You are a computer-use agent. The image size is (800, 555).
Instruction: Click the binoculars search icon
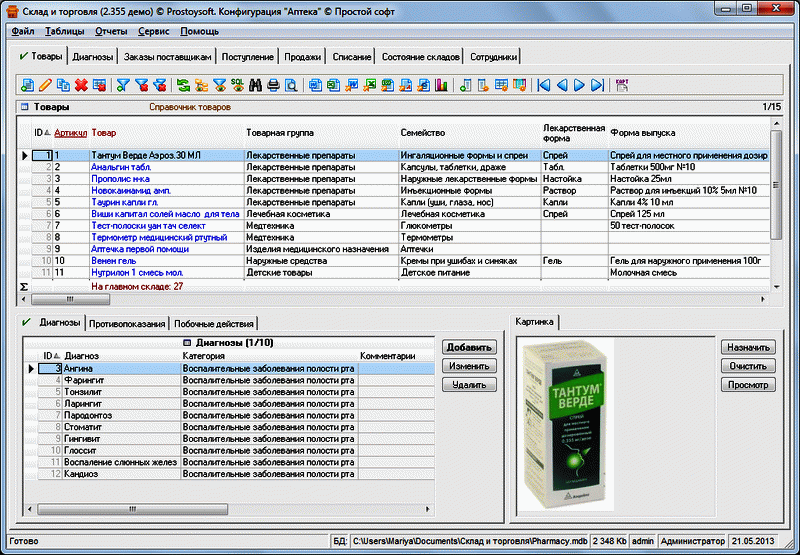(255, 86)
